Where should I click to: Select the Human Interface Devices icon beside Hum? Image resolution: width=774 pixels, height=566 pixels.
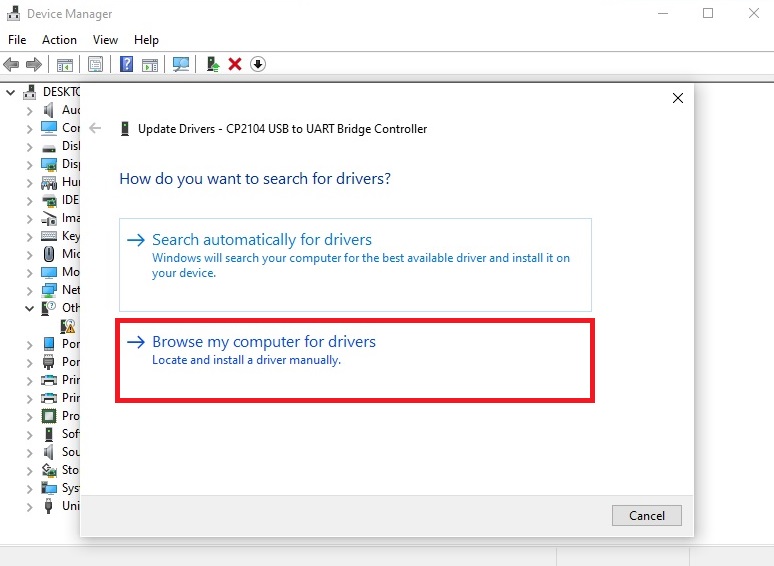49,183
